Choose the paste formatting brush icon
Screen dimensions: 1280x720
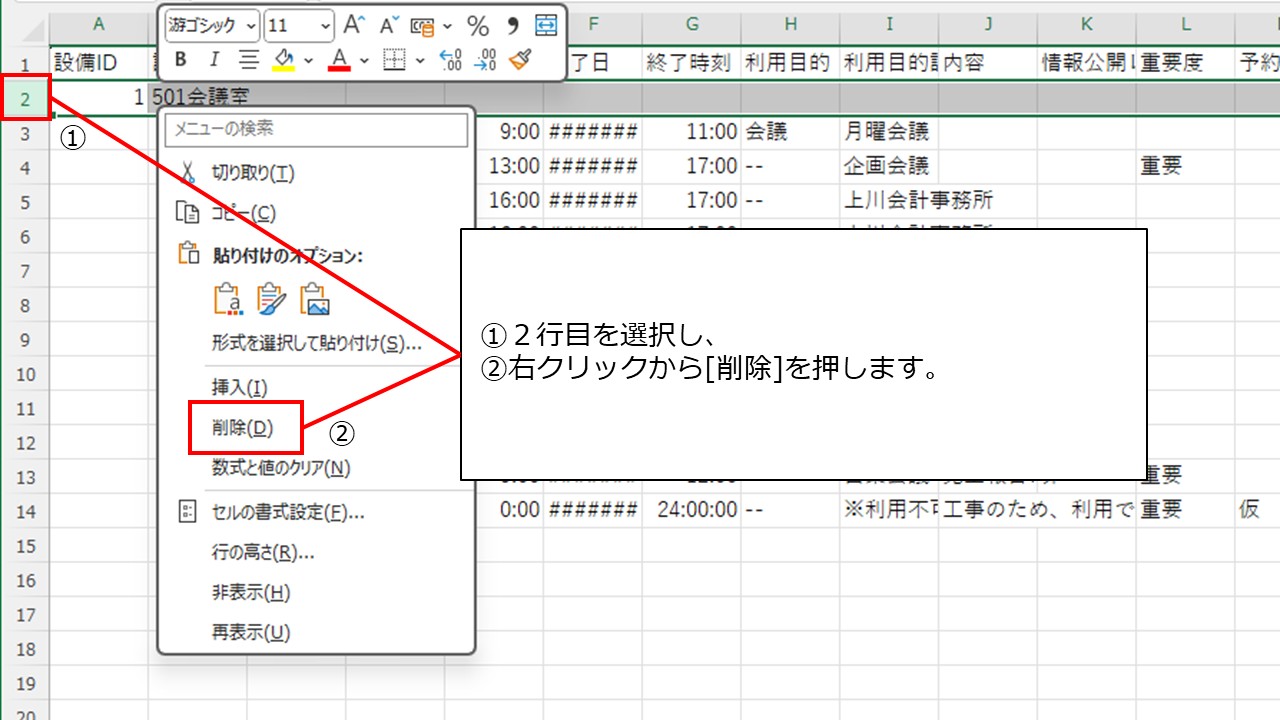[271, 299]
